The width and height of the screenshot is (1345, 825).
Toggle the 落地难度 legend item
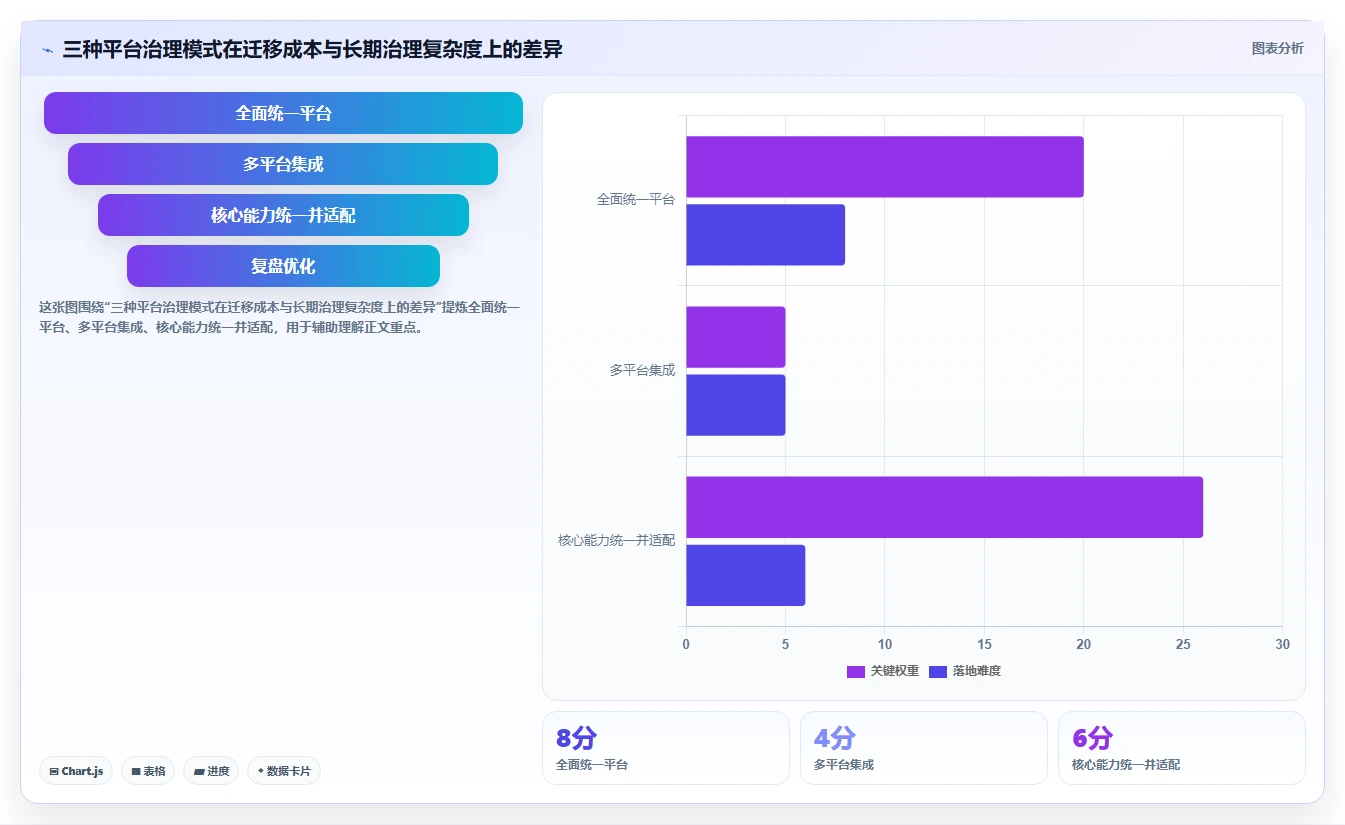[x=965, y=671]
